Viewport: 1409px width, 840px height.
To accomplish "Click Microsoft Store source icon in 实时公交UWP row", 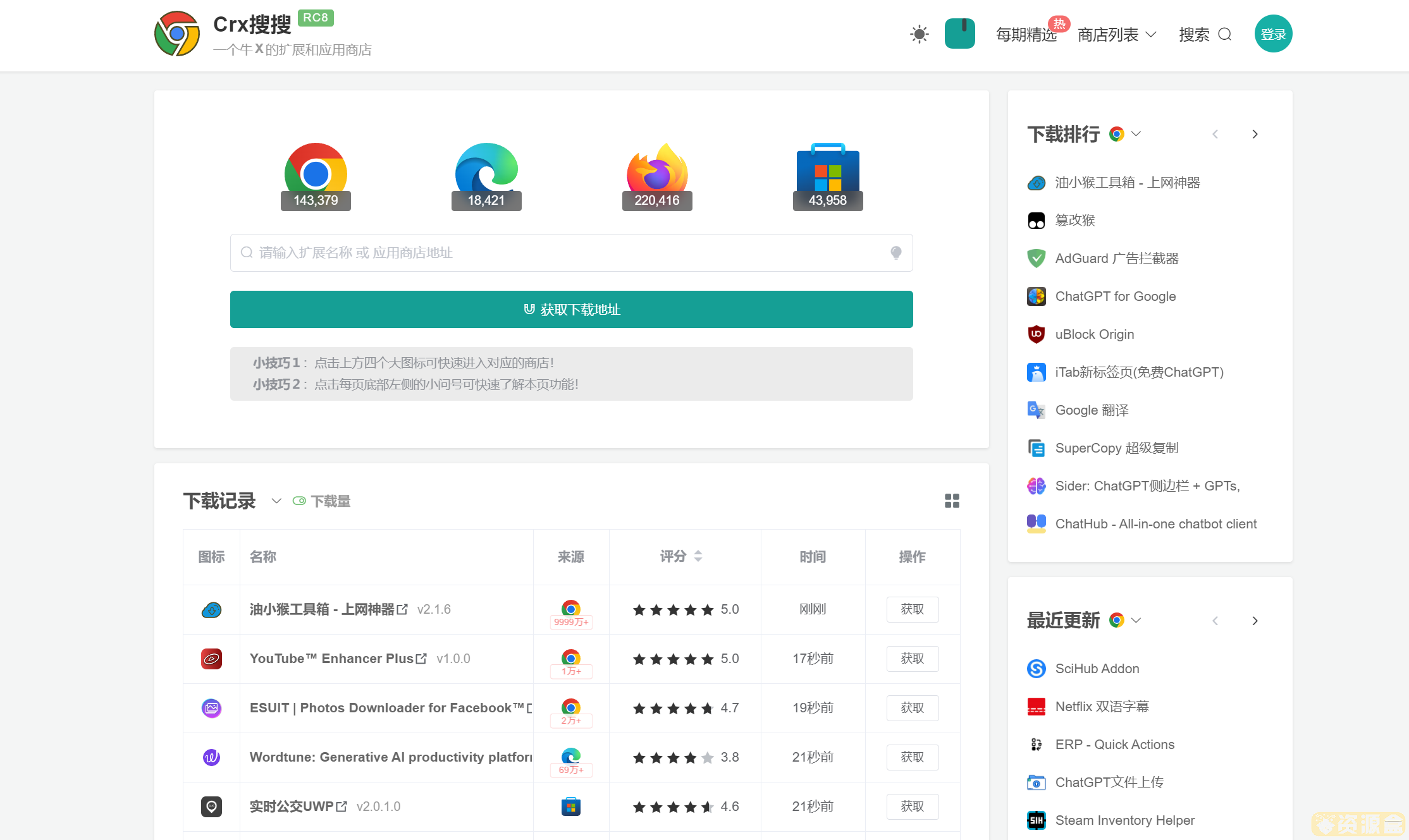I will tap(571, 807).
